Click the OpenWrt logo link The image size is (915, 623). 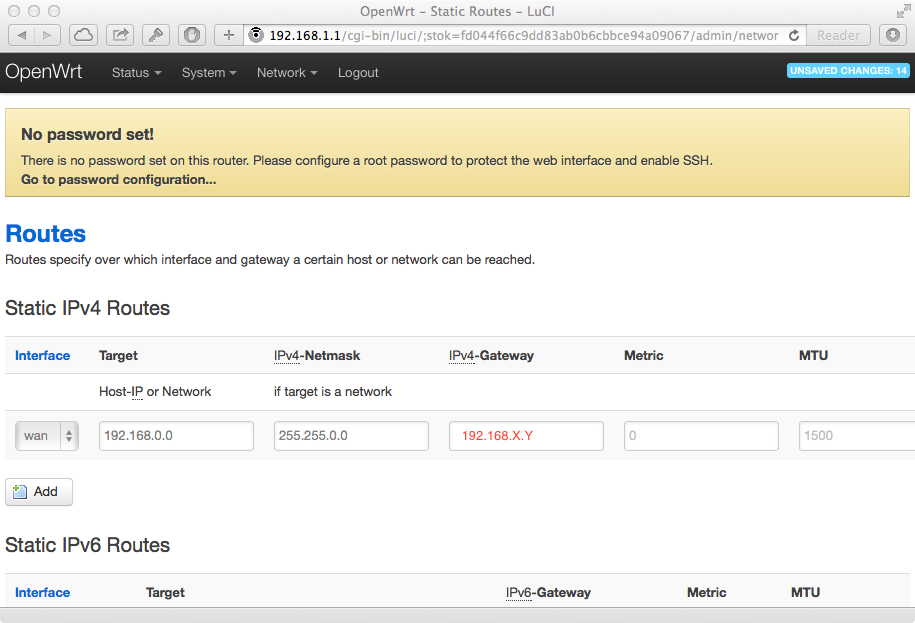[44, 72]
